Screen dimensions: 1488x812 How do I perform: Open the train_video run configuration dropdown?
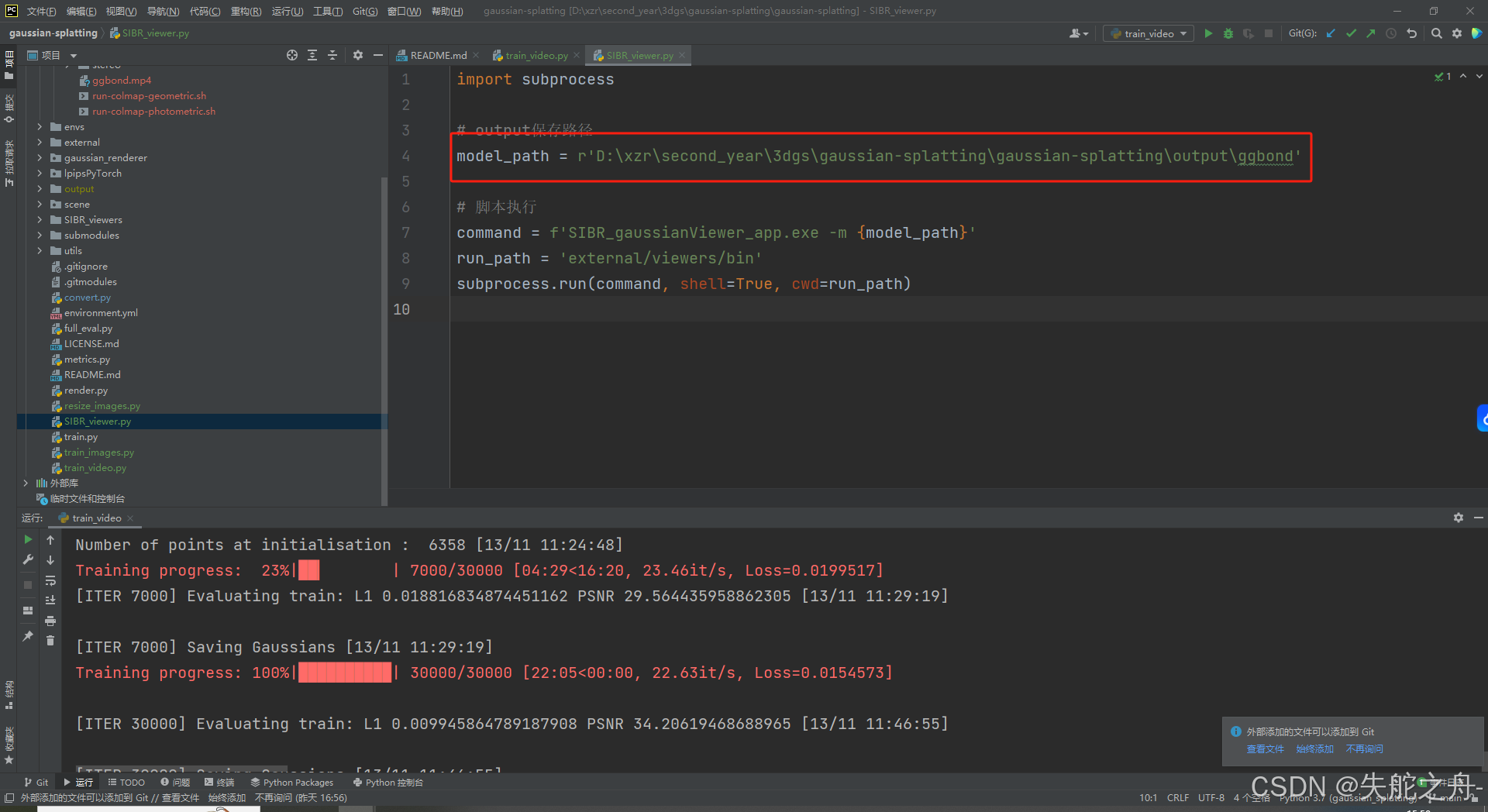tap(1149, 33)
